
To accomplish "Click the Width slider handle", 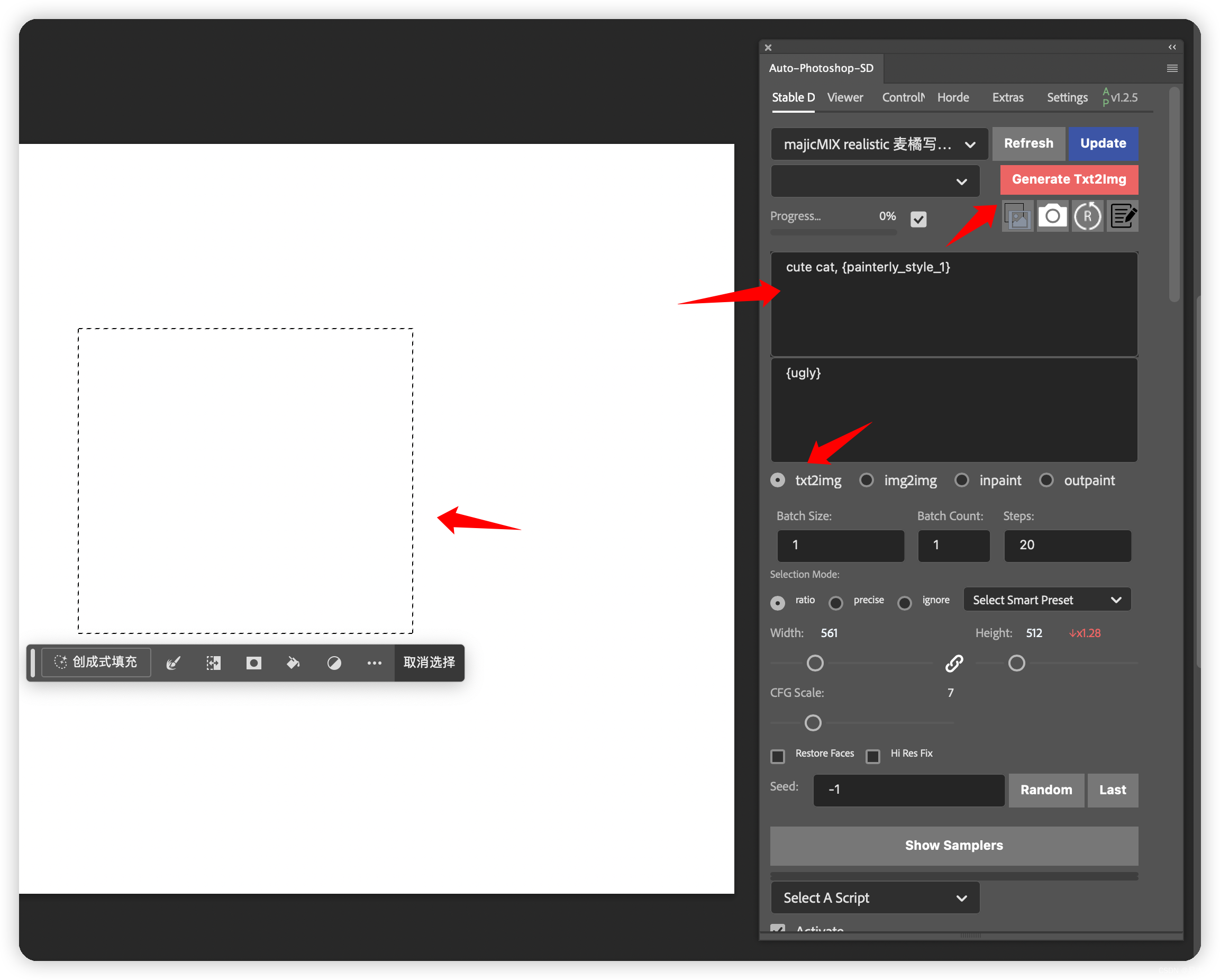I will tap(814, 663).
